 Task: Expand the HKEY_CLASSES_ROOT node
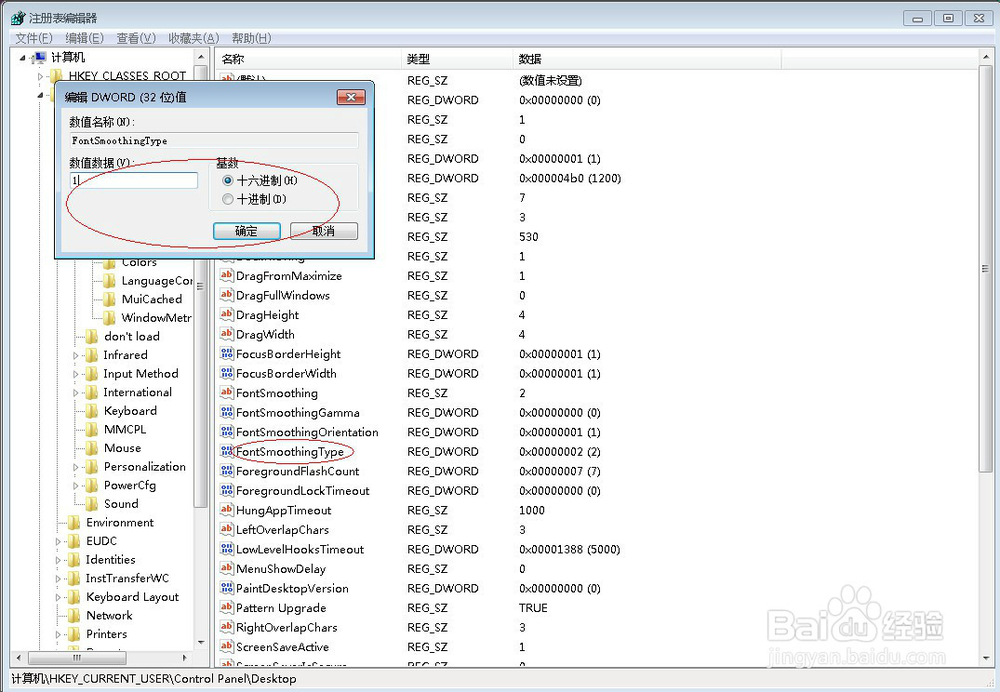click(41, 75)
